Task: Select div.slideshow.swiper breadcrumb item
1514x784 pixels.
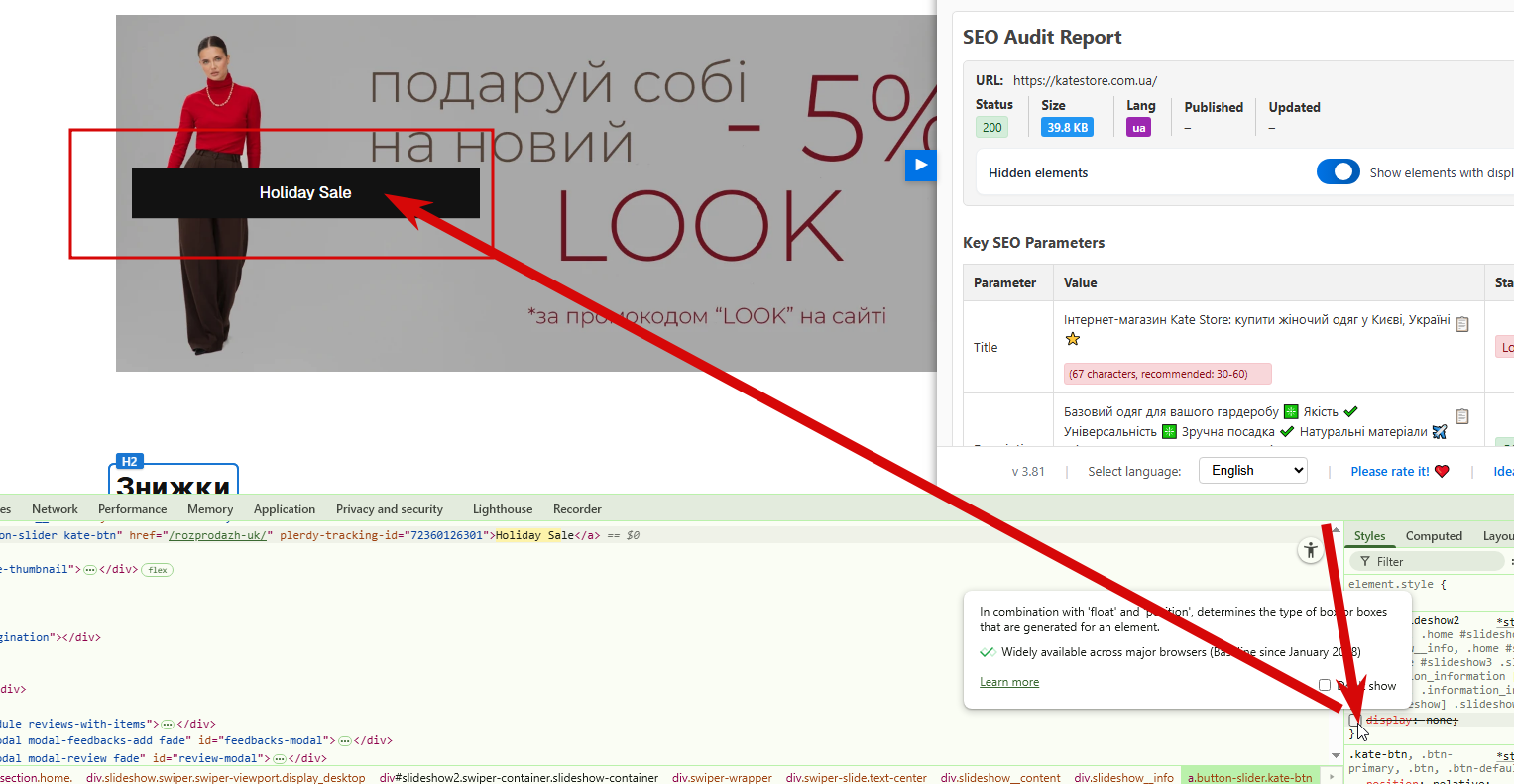Action: tap(225, 778)
